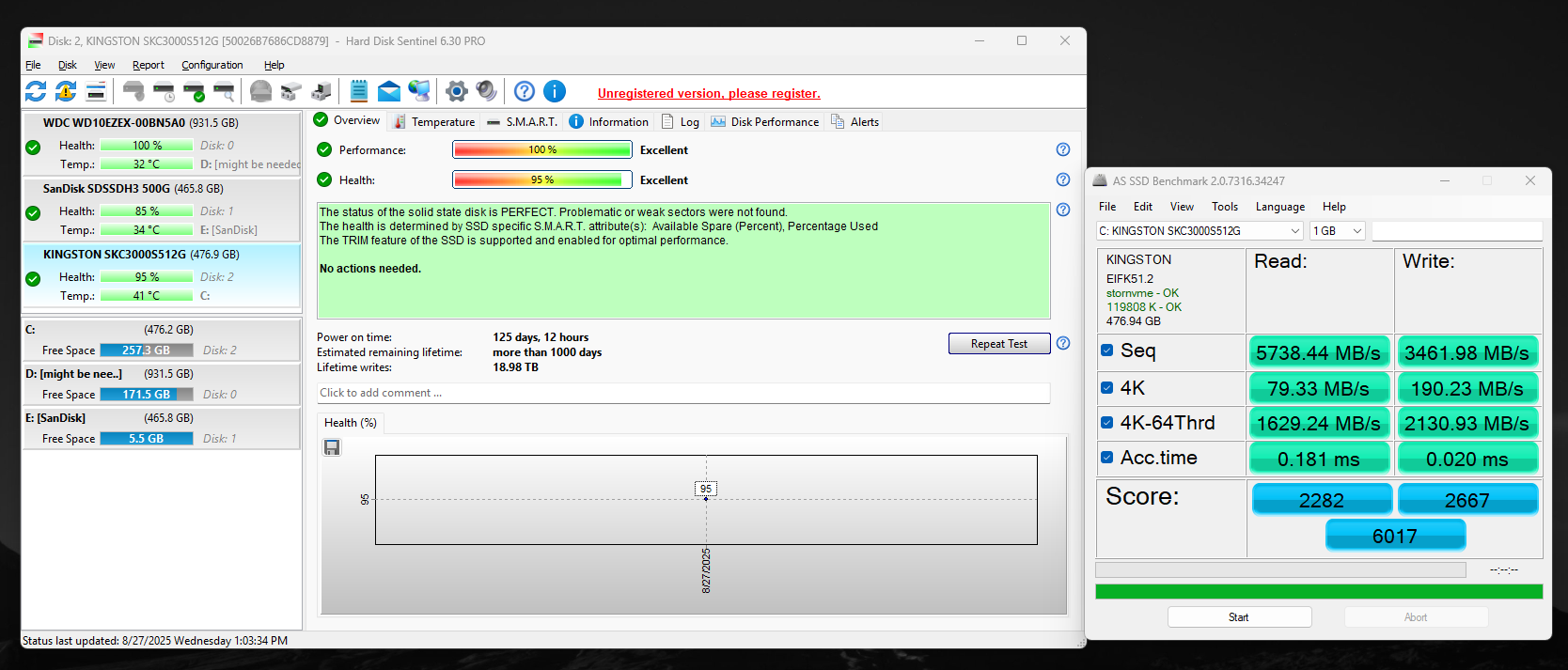Screen dimensions: 1568x670
Task: Switch to the Temperature tab
Action: pyautogui.click(x=434, y=121)
